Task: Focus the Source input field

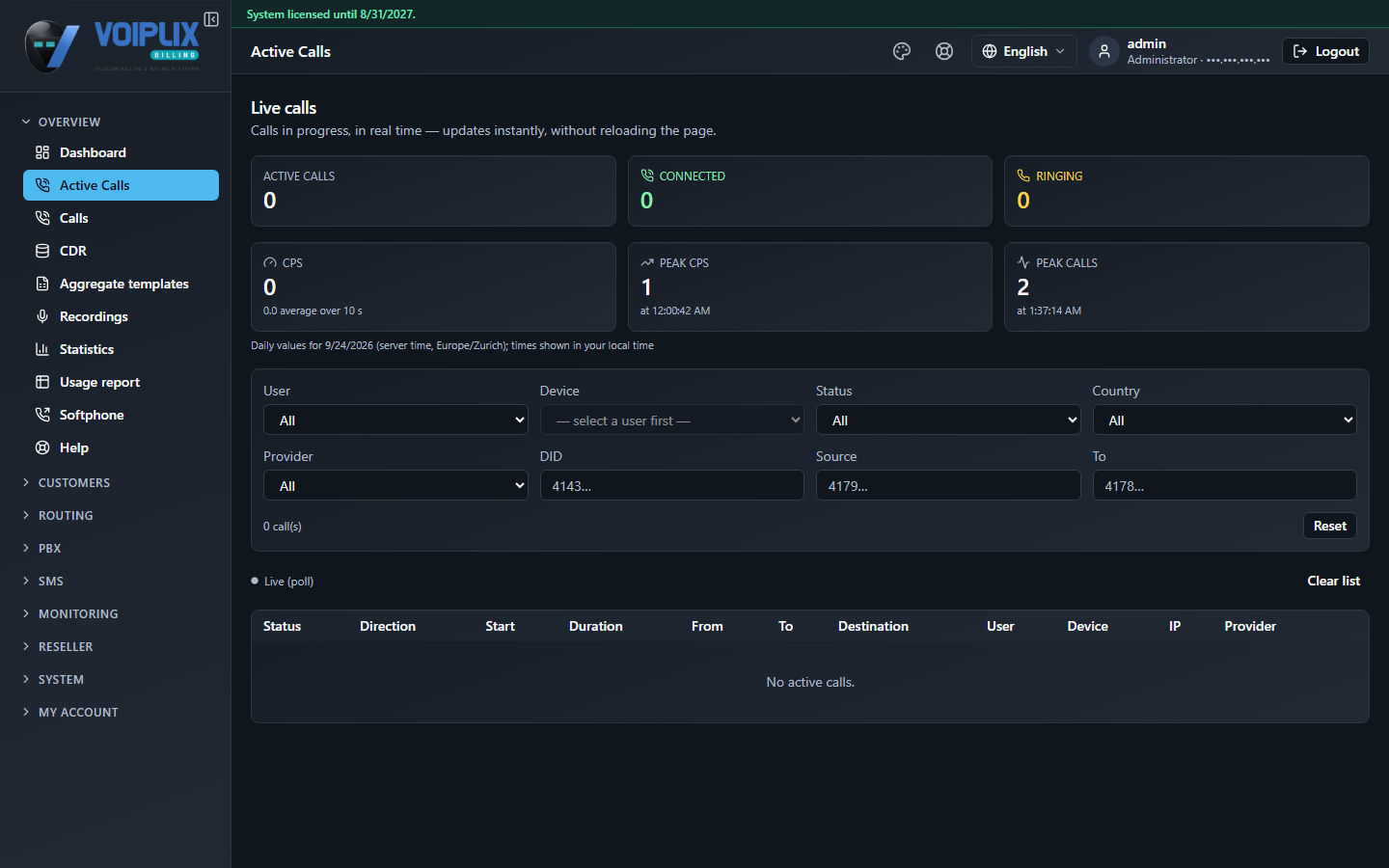Action: coord(948,485)
